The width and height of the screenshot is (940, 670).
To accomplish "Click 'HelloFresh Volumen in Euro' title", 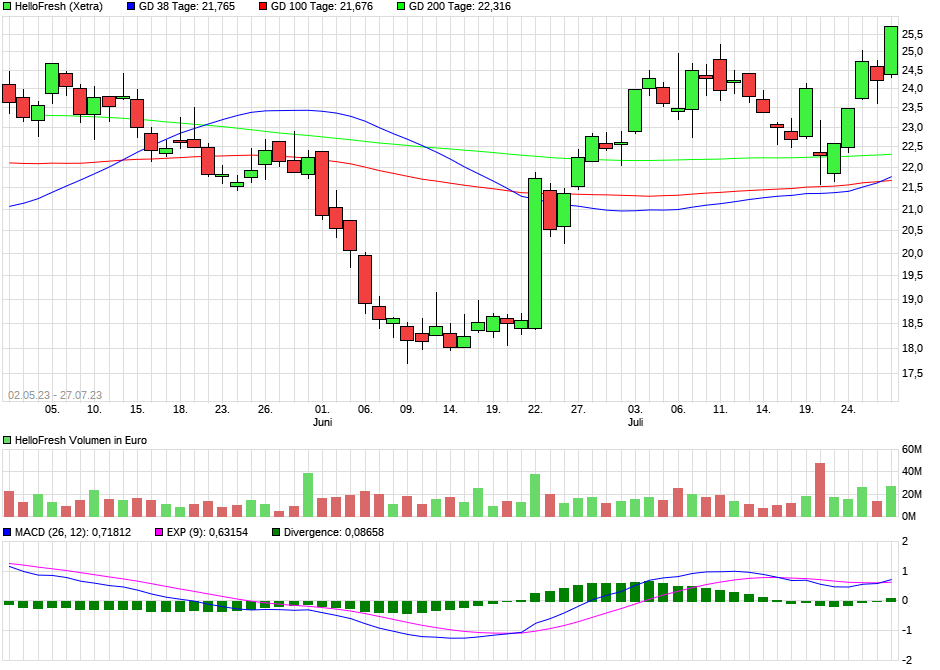I will click(81, 440).
